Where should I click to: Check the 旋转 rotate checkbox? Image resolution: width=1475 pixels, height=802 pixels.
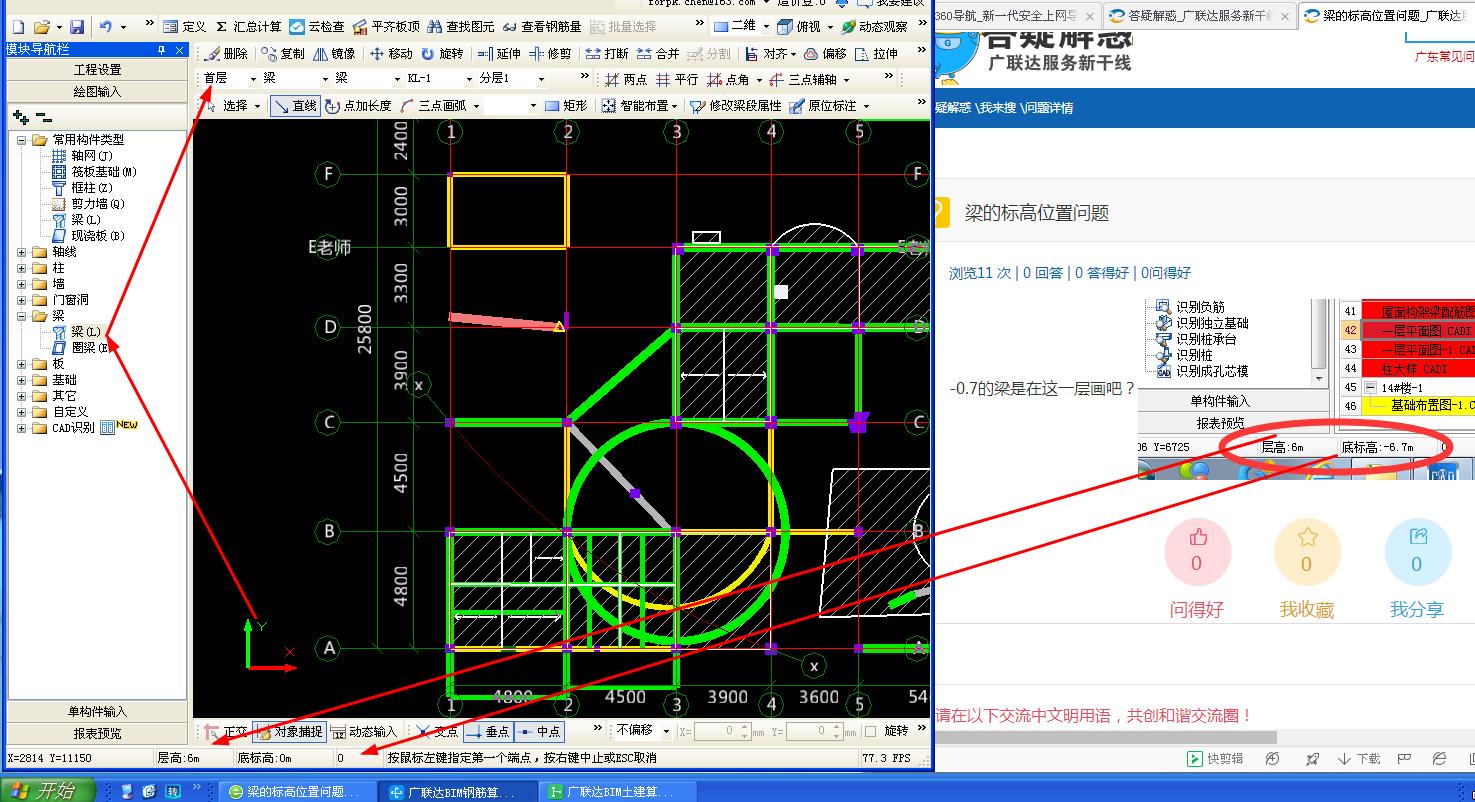[871, 732]
